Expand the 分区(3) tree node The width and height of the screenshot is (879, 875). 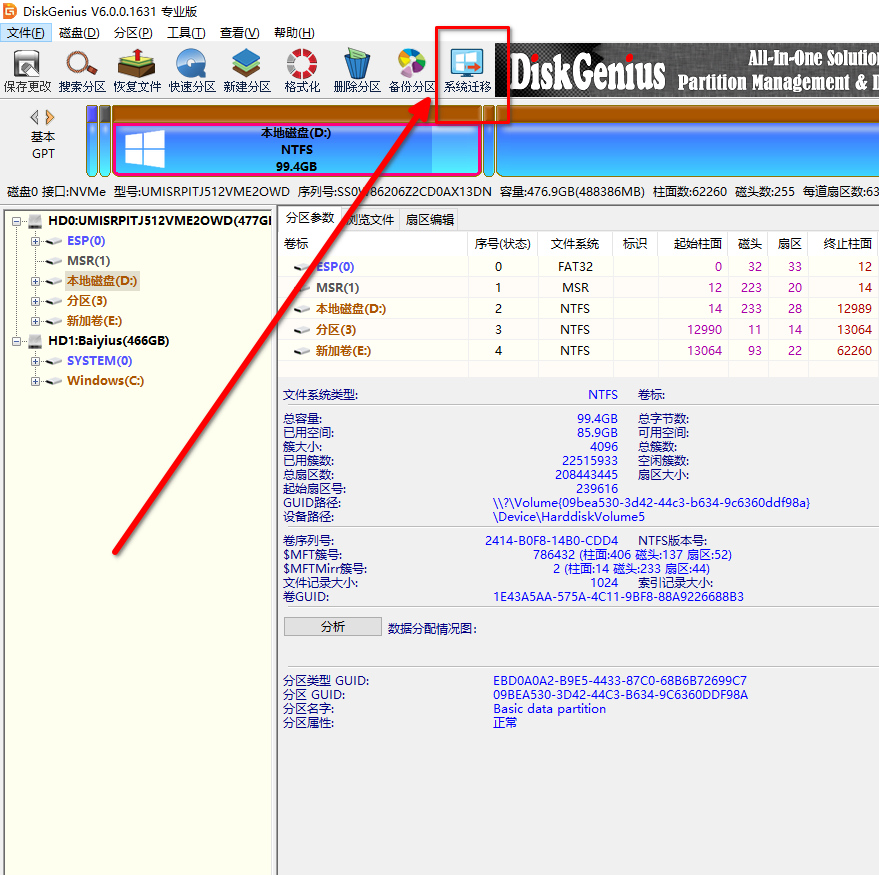35,302
